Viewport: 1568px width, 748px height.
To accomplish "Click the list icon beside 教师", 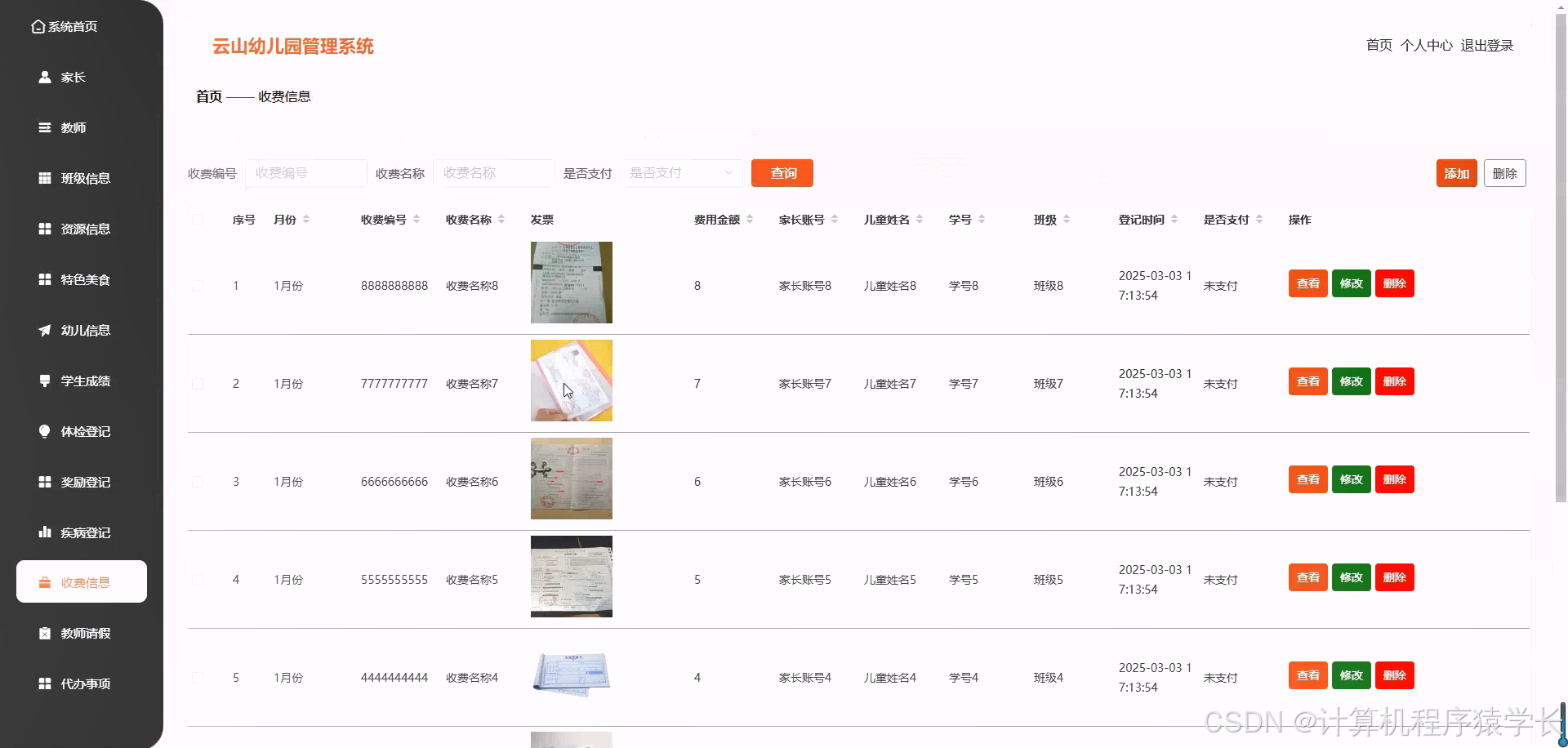I will pos(45,128).
